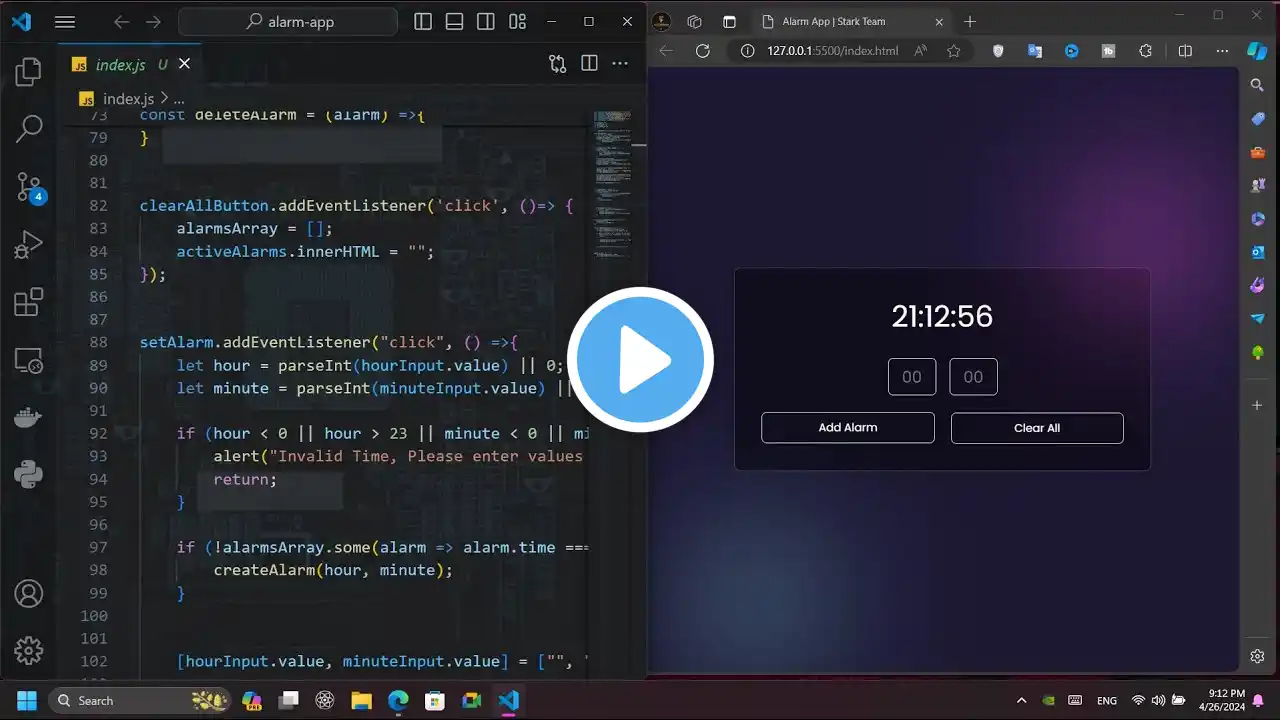Image resolution: width=1280 pixels, height=720 pixels.
Task: Toggle Edge split screen
Action: click(x=1185, y=51)
